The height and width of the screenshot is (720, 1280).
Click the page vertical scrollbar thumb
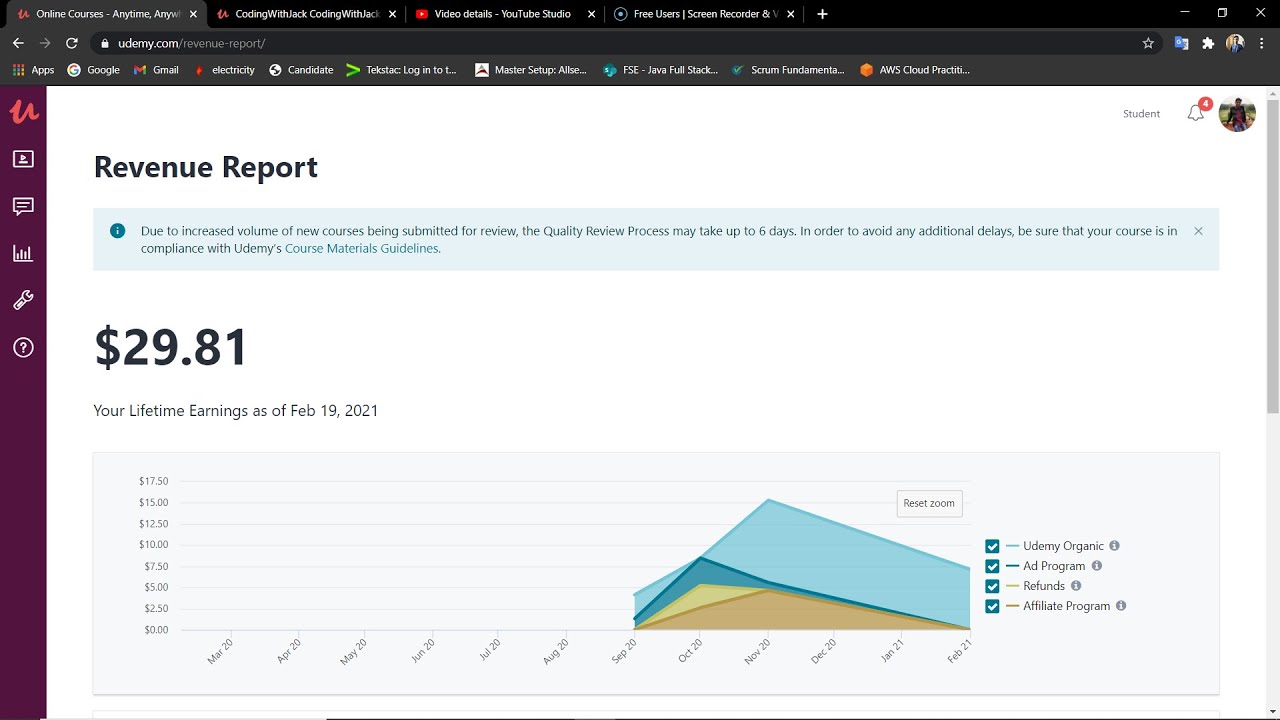[x=1273, y=254]
